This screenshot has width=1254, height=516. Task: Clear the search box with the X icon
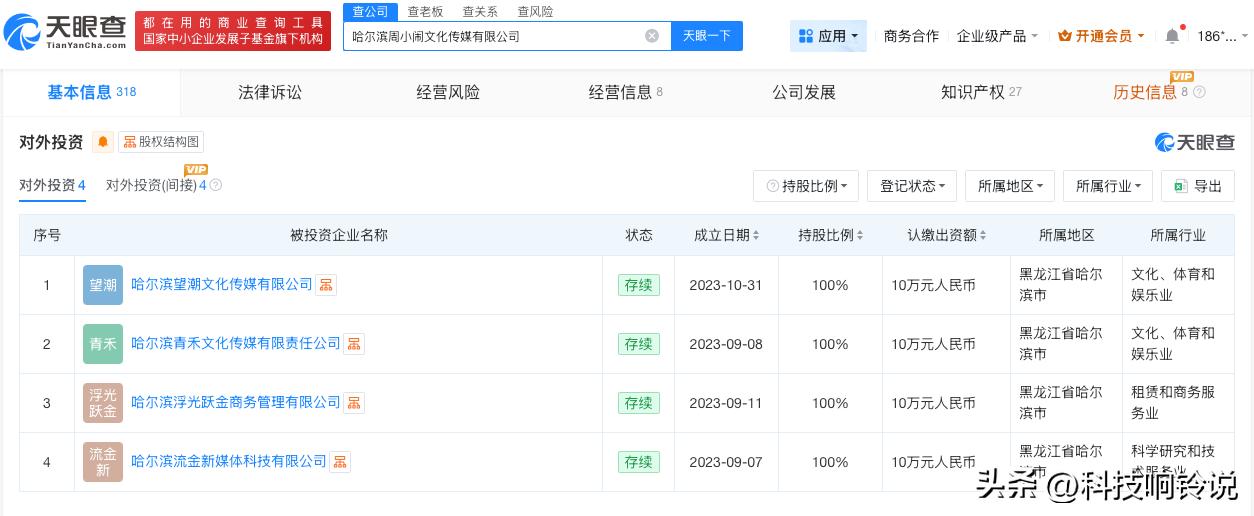pos(652,36)
